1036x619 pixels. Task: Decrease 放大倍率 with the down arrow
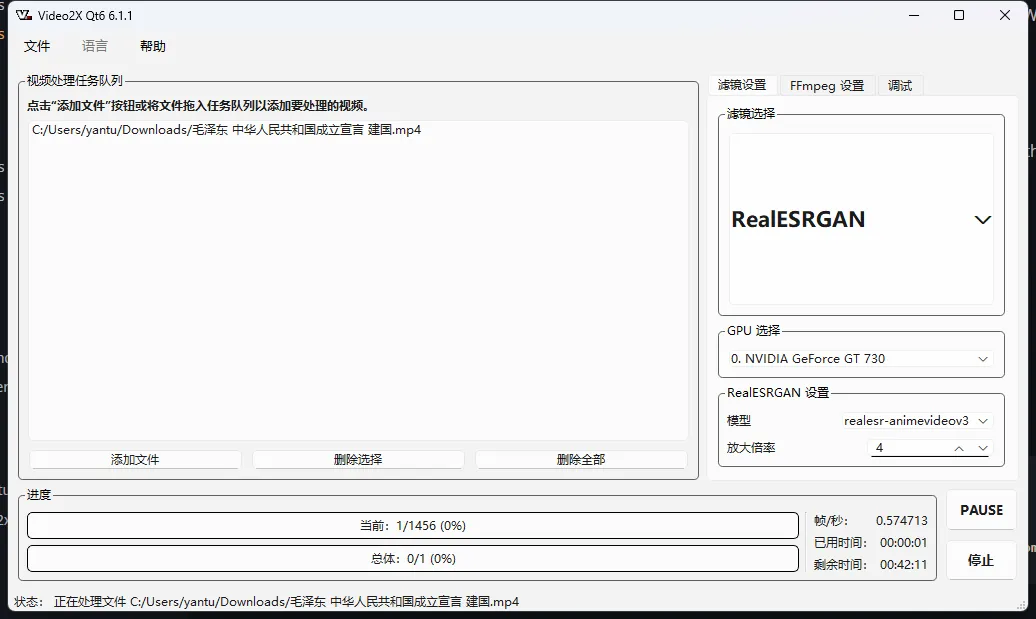[982, 449]
